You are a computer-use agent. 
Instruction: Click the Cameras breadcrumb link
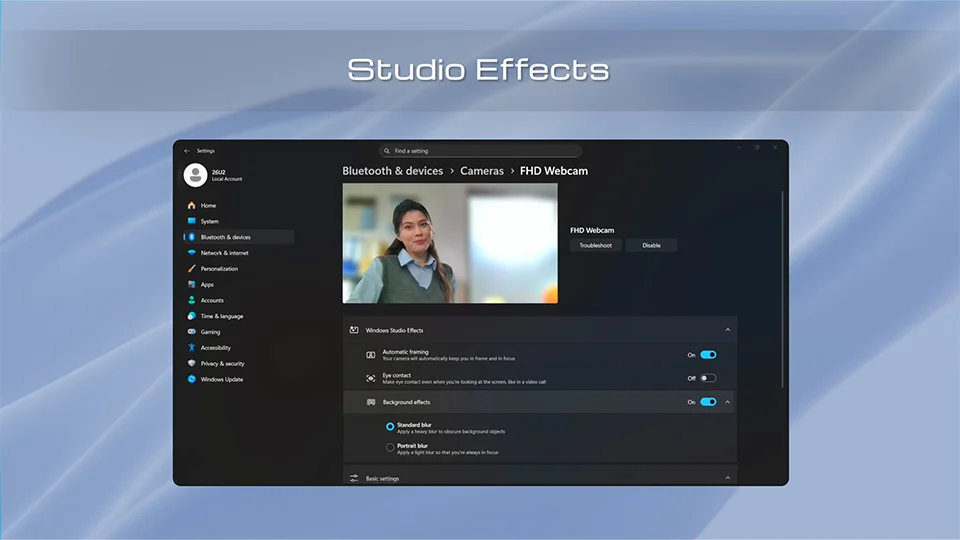(x=482, y=171)
